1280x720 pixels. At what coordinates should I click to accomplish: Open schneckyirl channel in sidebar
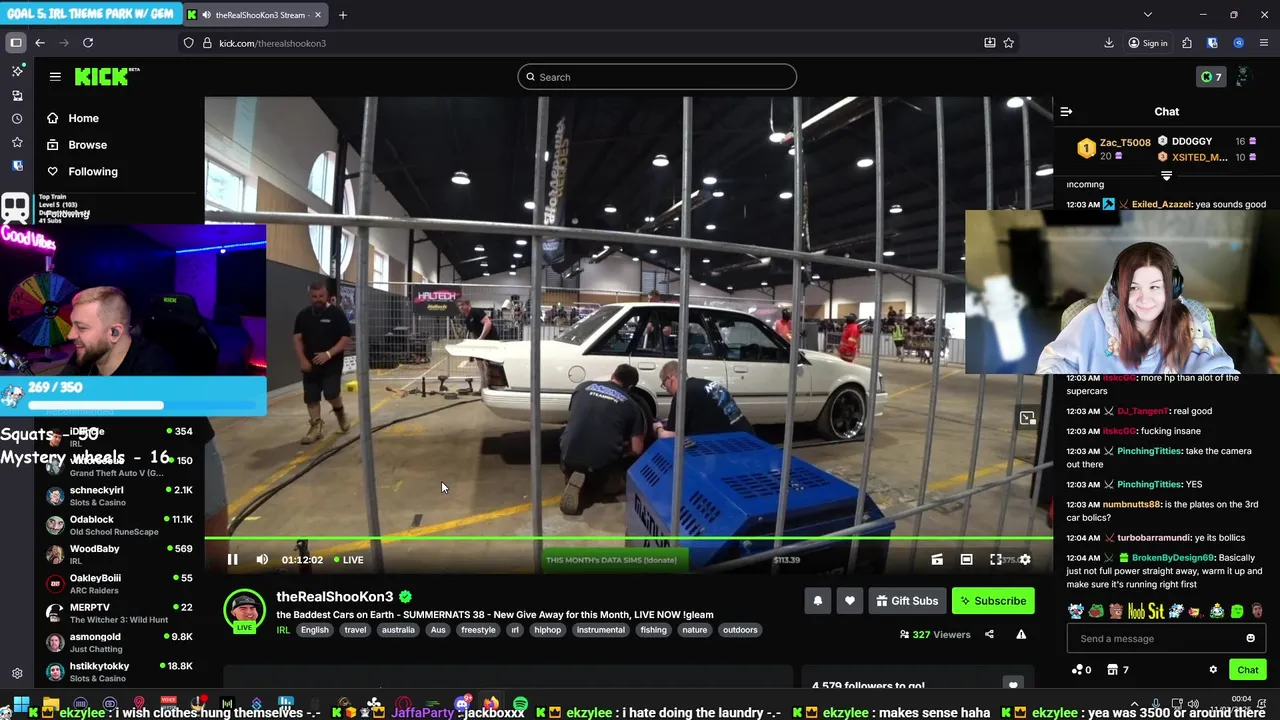[118, 496]
